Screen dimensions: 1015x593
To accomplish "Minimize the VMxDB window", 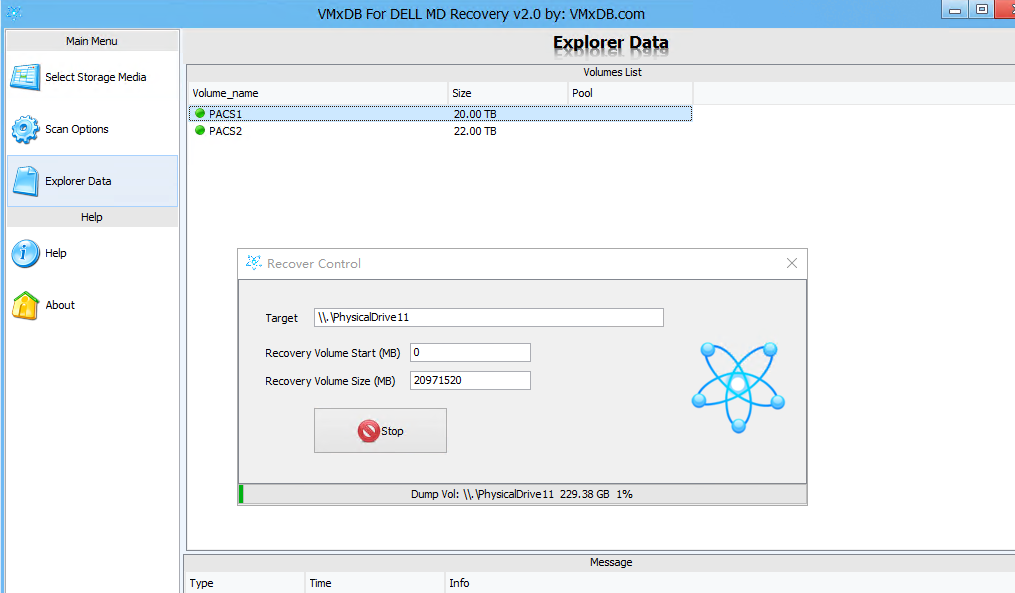I will tap(955, 9).
